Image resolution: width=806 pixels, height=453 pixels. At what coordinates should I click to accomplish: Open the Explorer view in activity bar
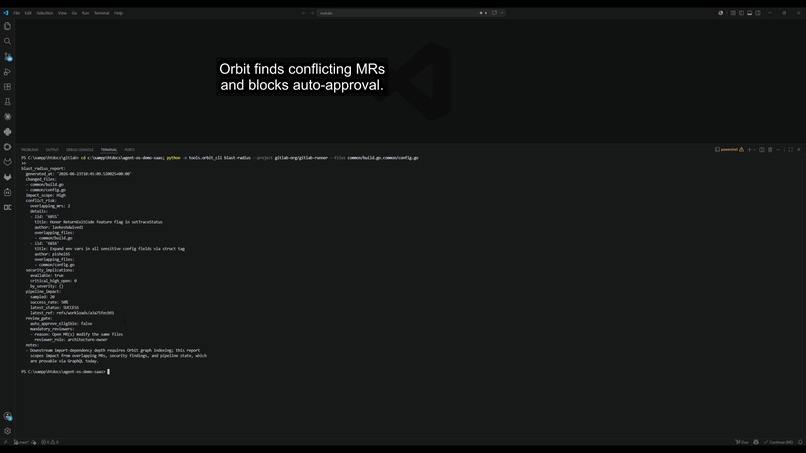point(7,26)
